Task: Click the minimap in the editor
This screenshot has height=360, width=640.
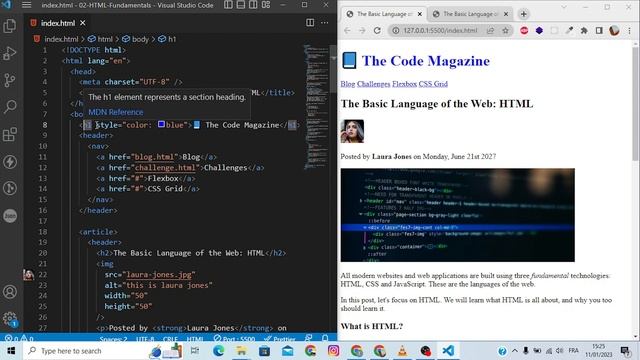Action: [x=316, y=106]
